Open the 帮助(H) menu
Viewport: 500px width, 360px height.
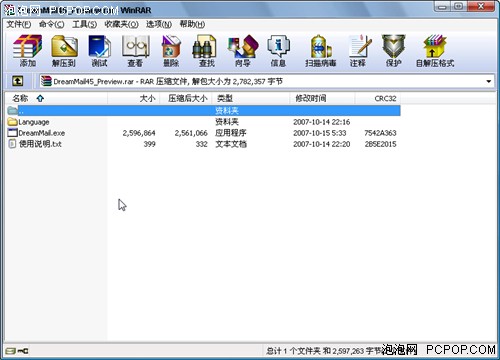click(192, 24)
